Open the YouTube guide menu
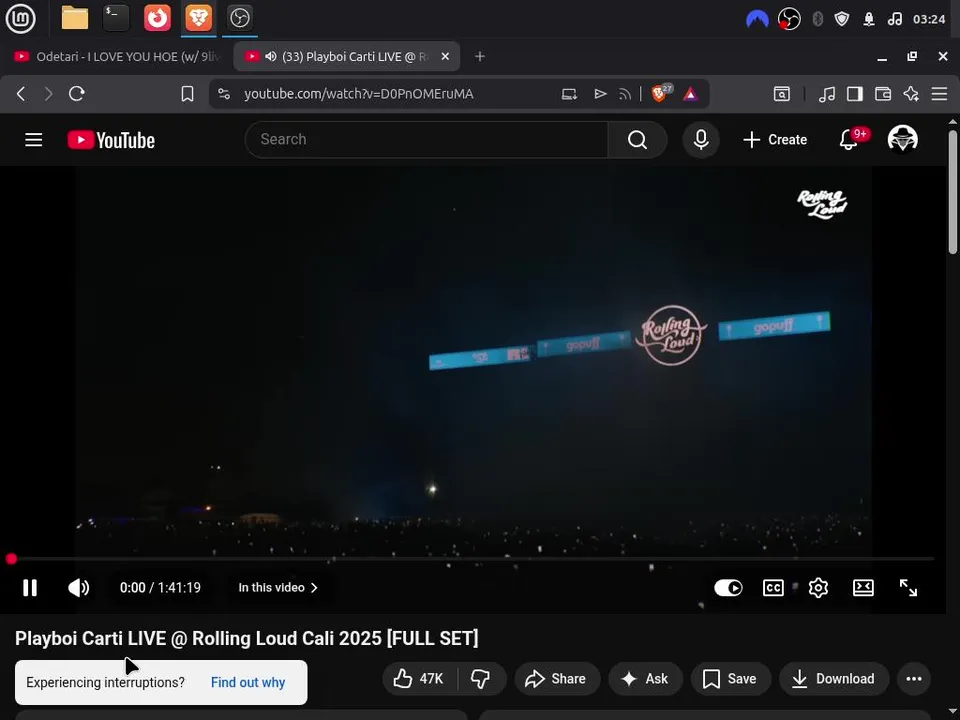Screen dimensions: 960x720 pos(34,140)
